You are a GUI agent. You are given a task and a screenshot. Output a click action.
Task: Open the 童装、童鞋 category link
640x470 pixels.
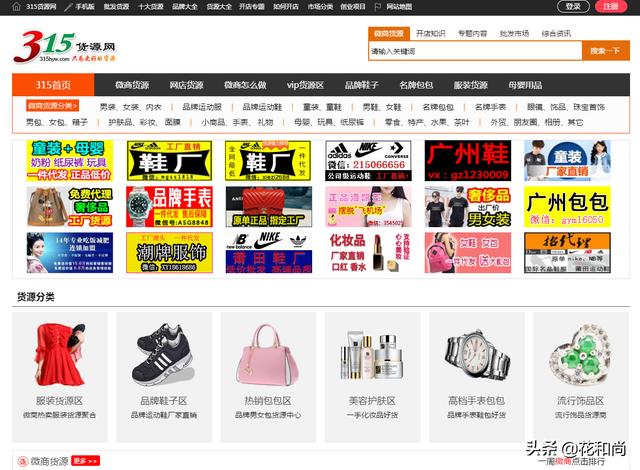pyautogui.click(x=322, y=107)
